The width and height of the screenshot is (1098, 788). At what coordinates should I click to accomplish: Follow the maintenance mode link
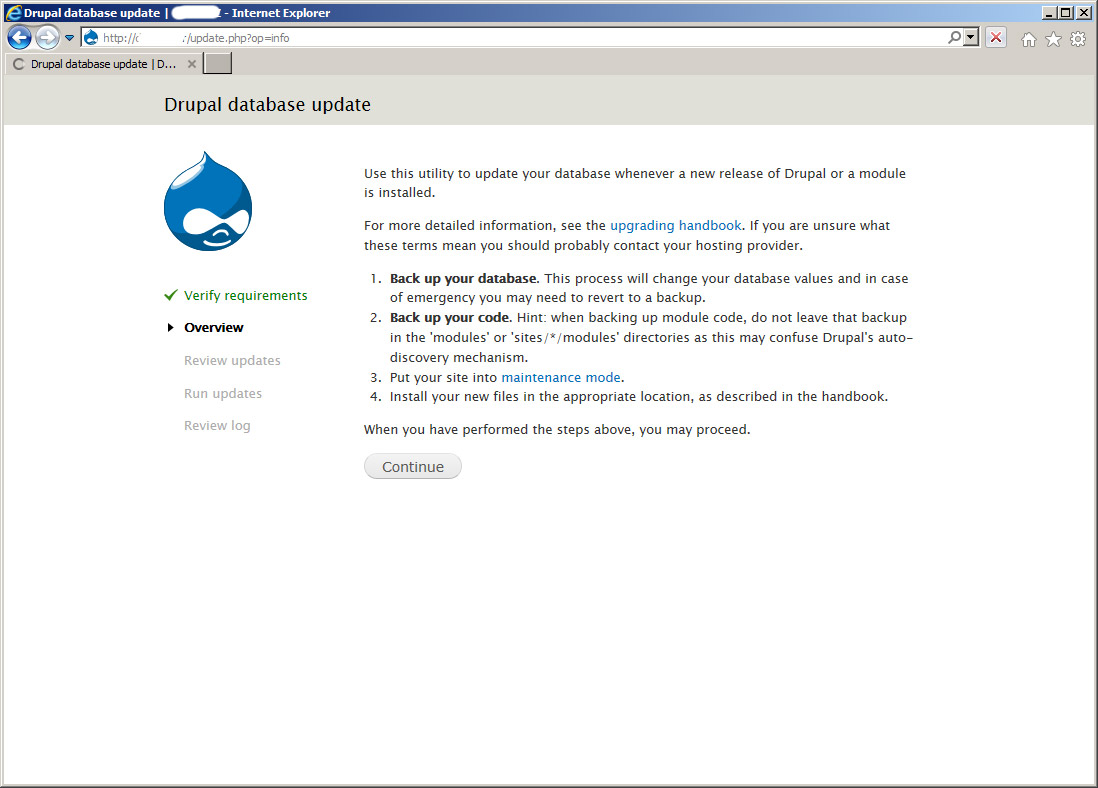point(561,378)
